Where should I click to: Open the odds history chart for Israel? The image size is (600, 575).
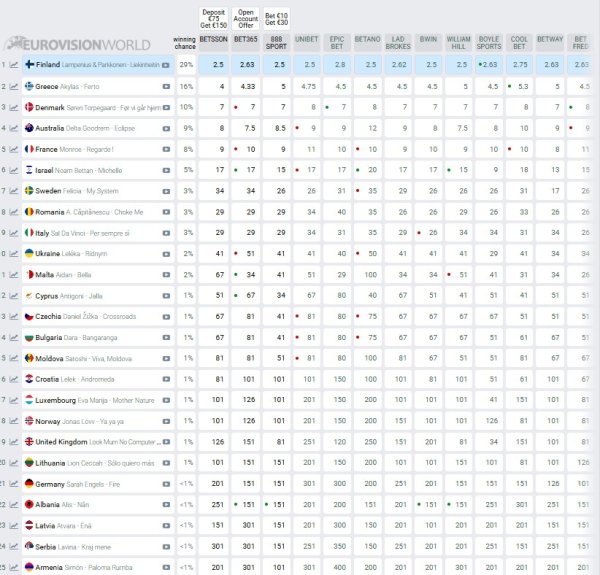pyautogui.click(x=14, y=170)
